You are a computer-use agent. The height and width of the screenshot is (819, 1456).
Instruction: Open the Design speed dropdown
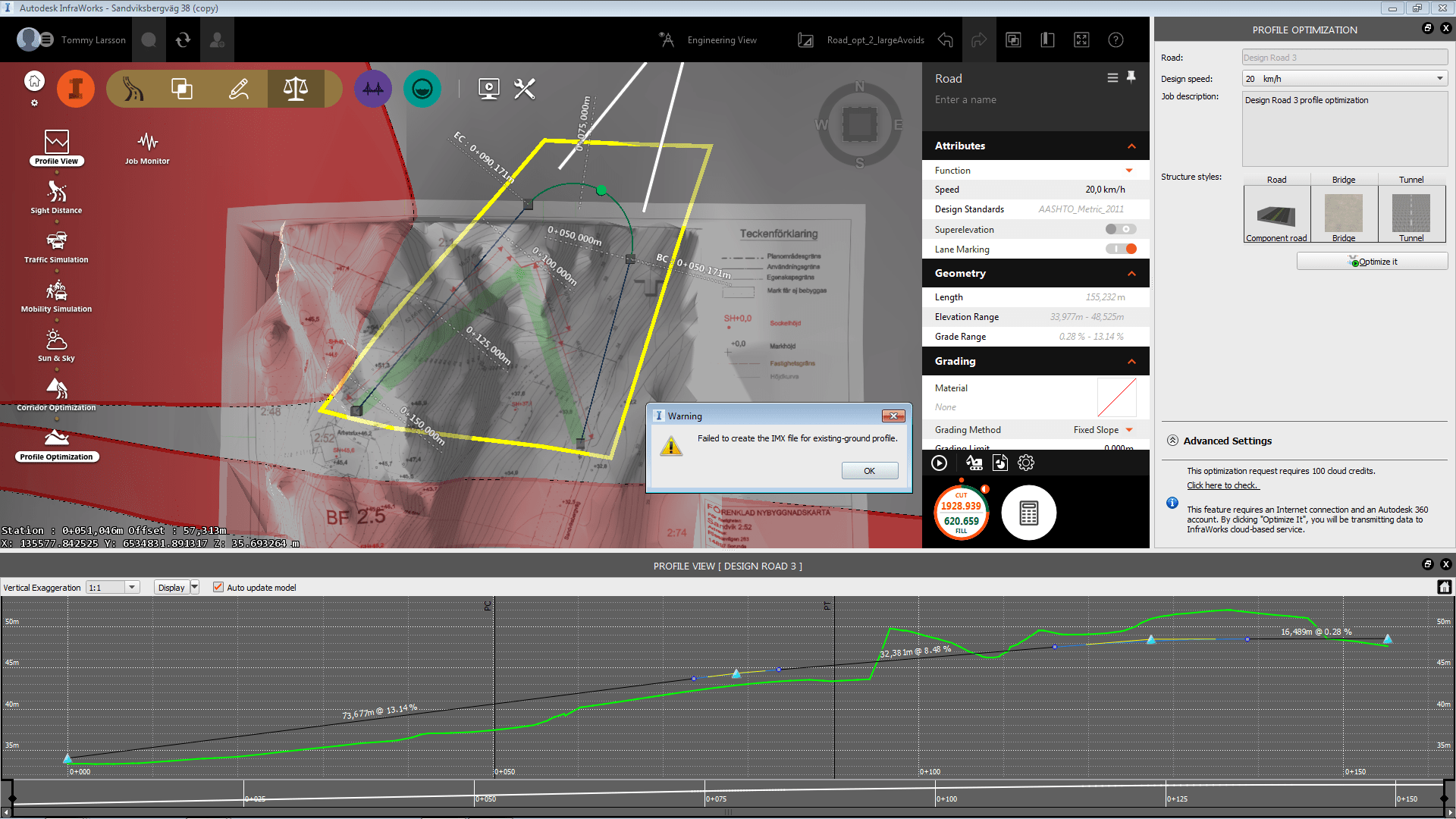1439,79
